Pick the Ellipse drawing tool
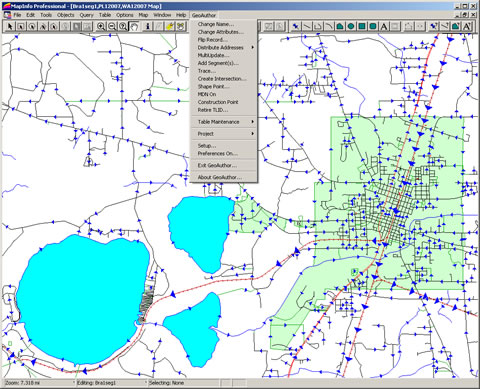The image size is (480, 389). (351, 26)
